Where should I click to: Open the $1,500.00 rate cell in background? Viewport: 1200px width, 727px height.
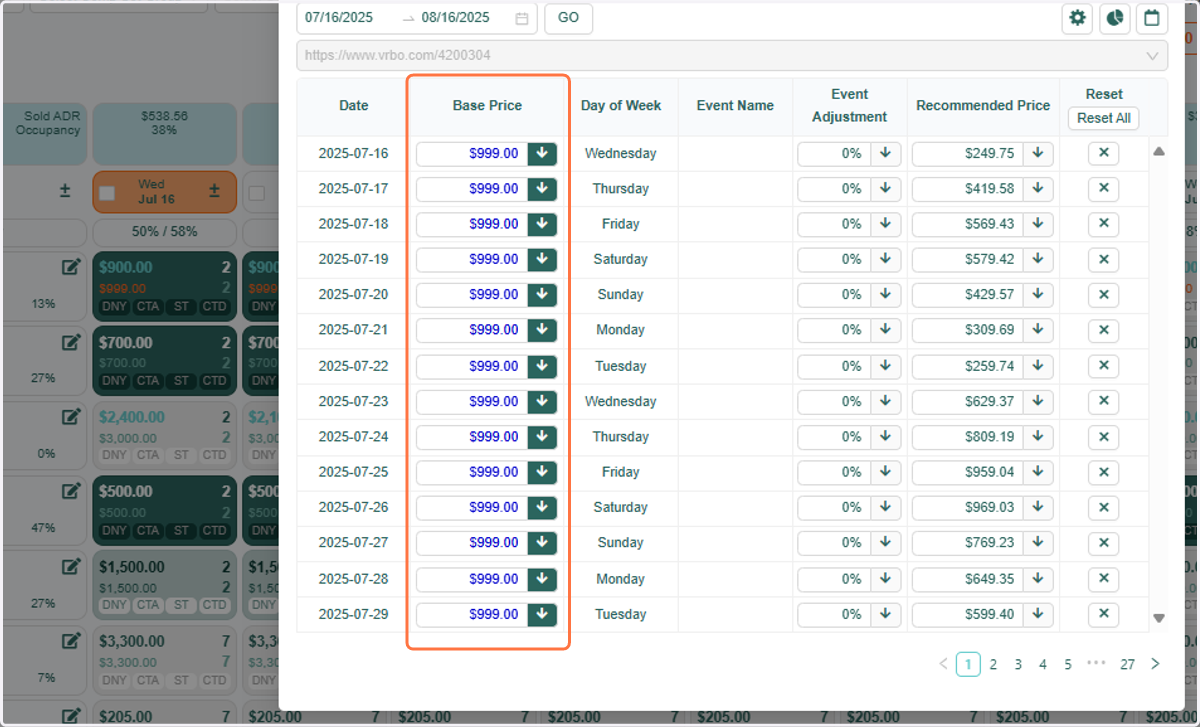165,584
